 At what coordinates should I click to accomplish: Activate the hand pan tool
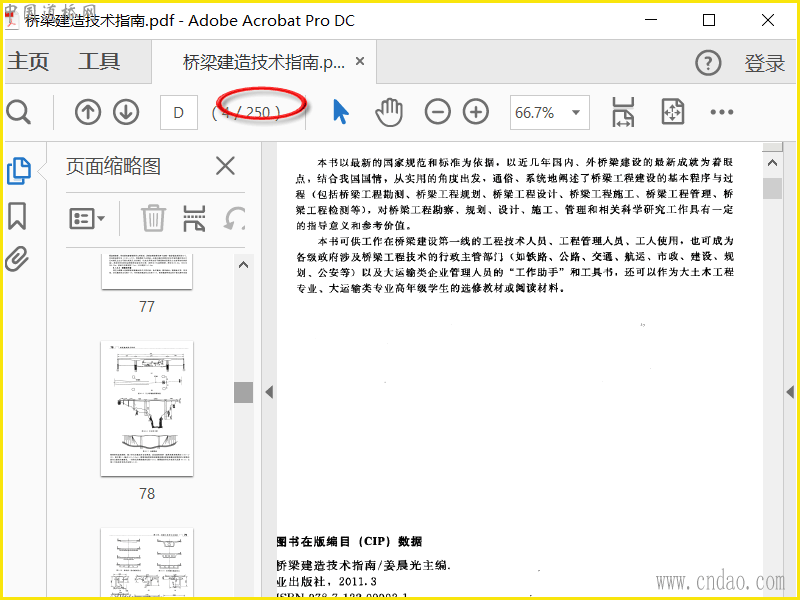389,112
